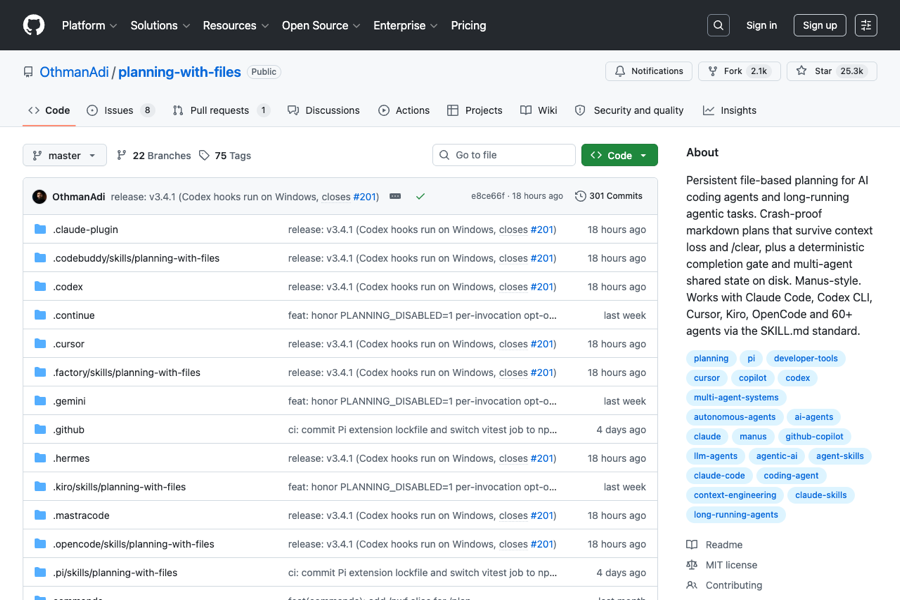Image resolution: width=900 pixels, height=600 pixels.
Task: View the 75 Tags link
Action: [225, 155]
